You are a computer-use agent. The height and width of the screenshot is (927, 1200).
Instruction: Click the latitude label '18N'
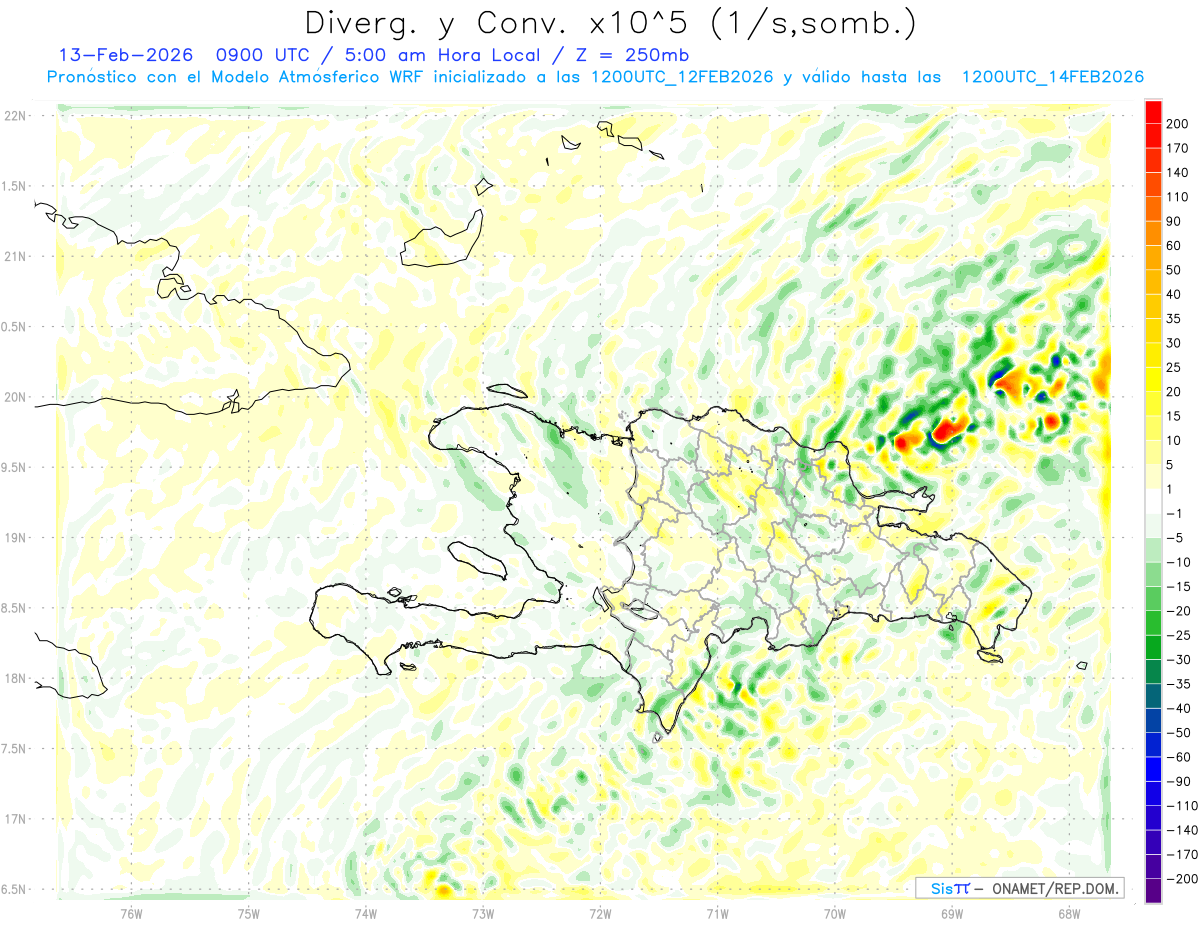[15, 678]
